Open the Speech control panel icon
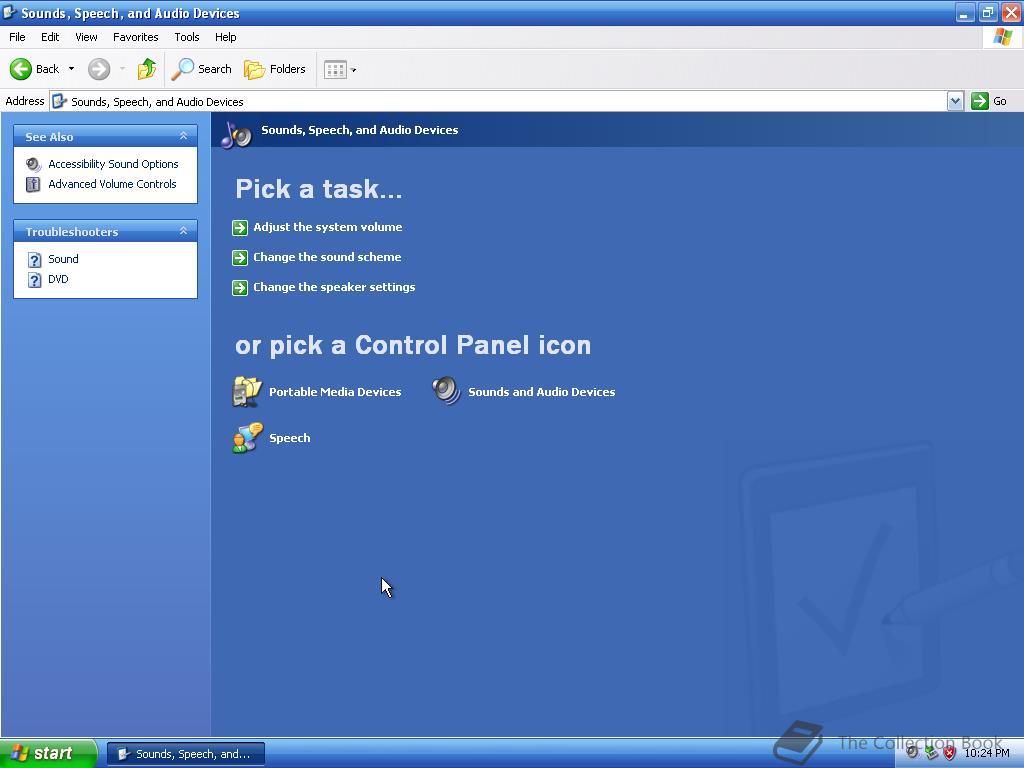This screenshot has height=768, width=1024. [x=248, y=438]
